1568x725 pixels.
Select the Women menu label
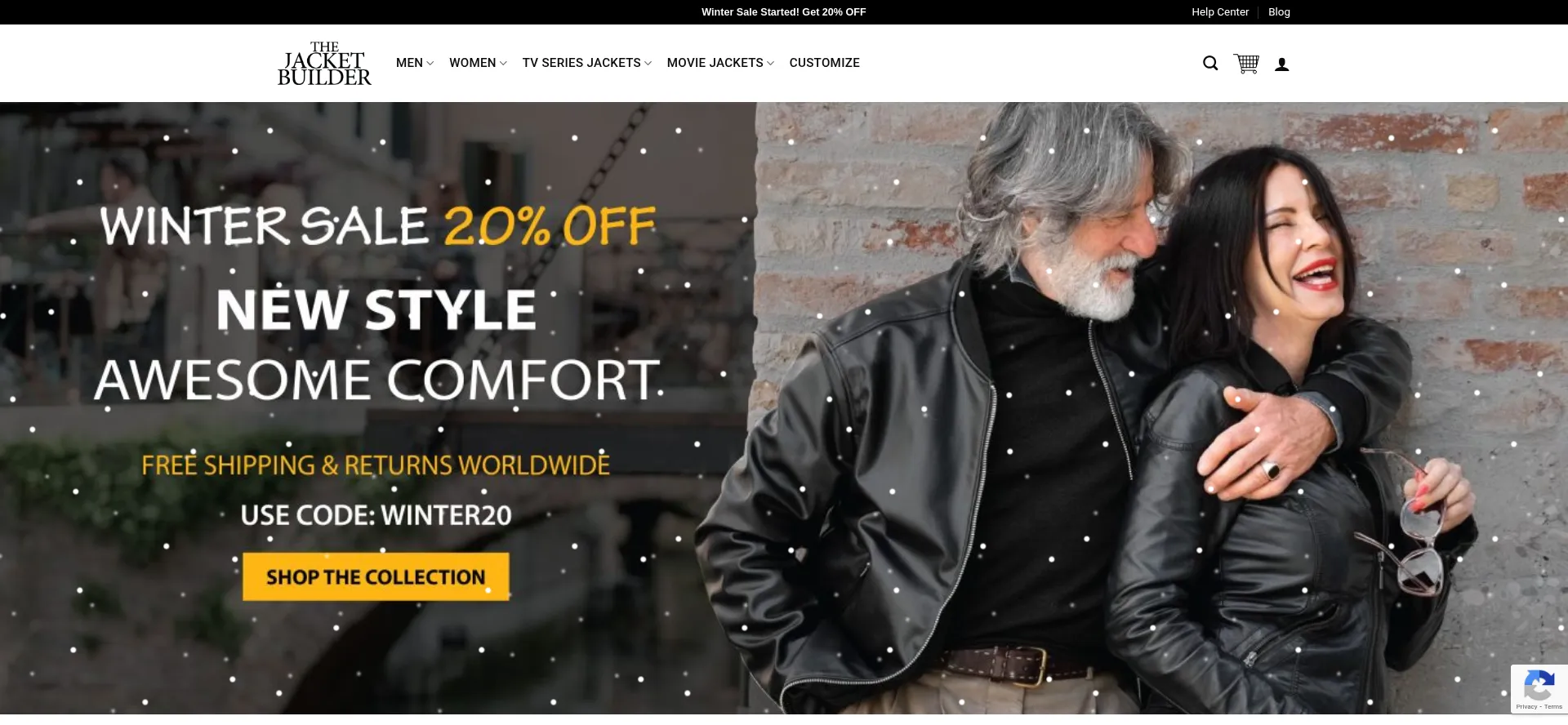pos(472,63)
